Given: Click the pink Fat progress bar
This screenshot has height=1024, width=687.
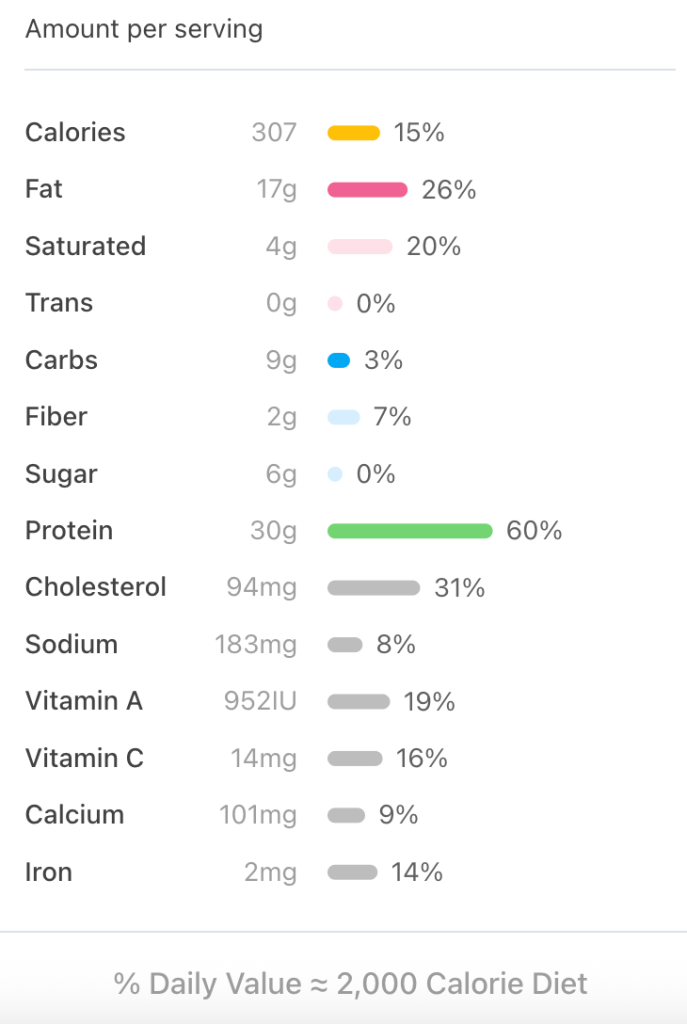Looking at the screenshot, I should (x=367, y=190).
